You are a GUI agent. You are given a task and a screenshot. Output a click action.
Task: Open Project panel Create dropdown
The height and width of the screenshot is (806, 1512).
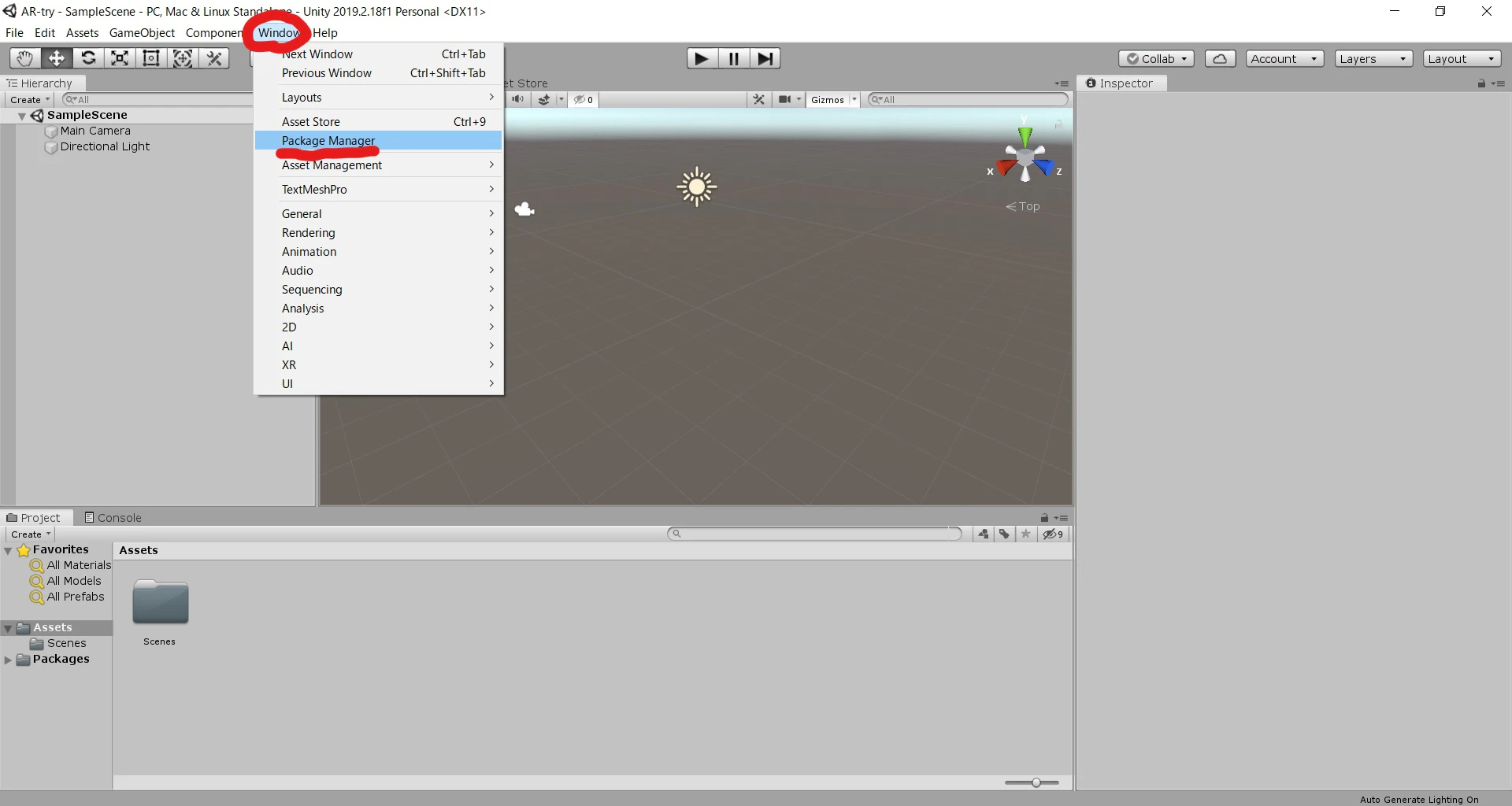(x=31, y=534)
